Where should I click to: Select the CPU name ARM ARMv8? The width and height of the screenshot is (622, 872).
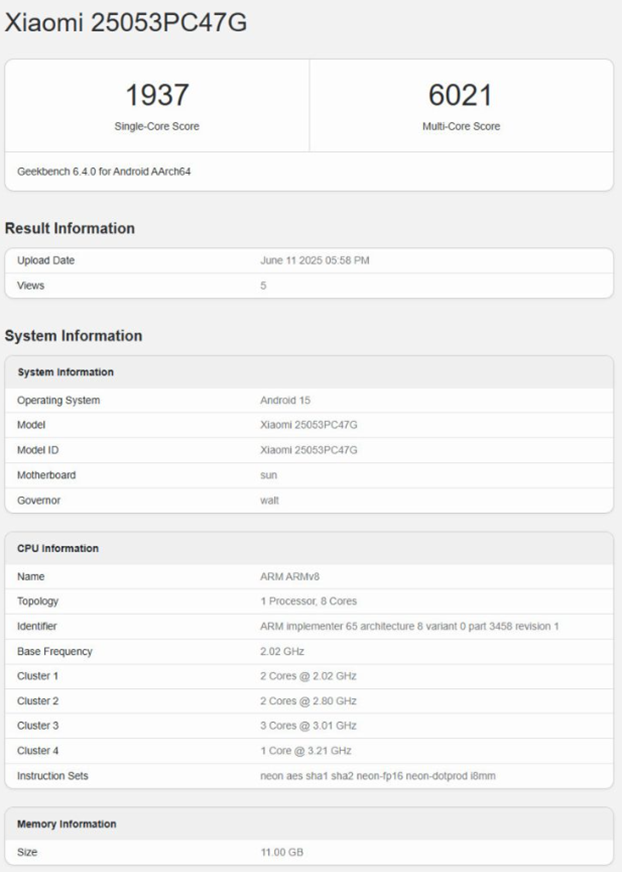290,577
